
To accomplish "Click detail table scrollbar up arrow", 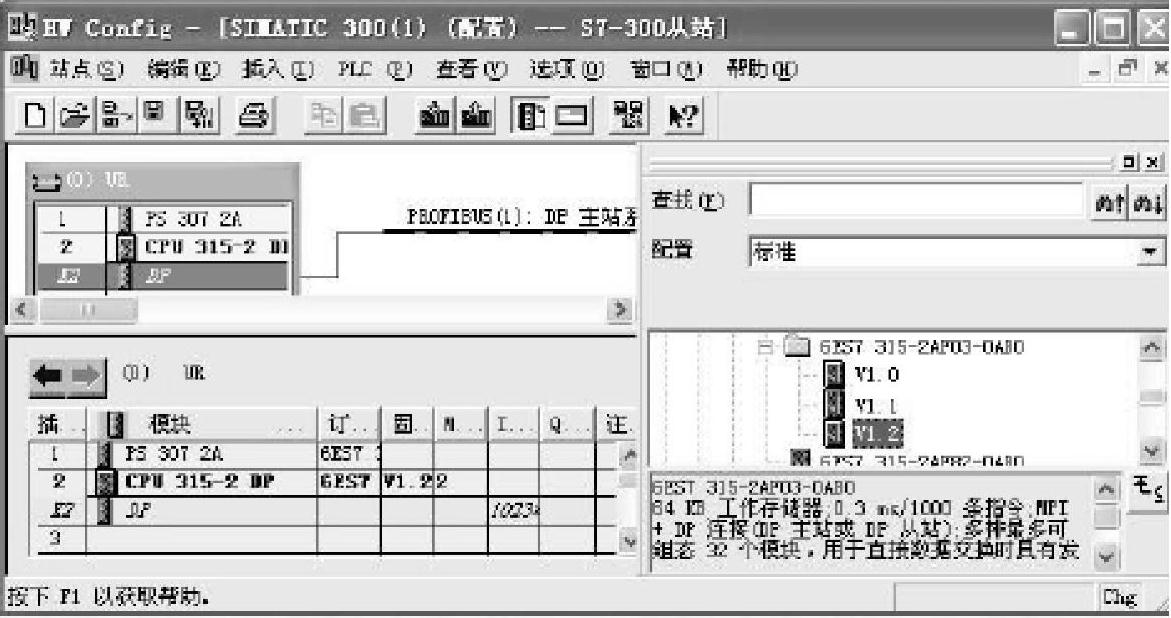I will (x=629, y=455).
